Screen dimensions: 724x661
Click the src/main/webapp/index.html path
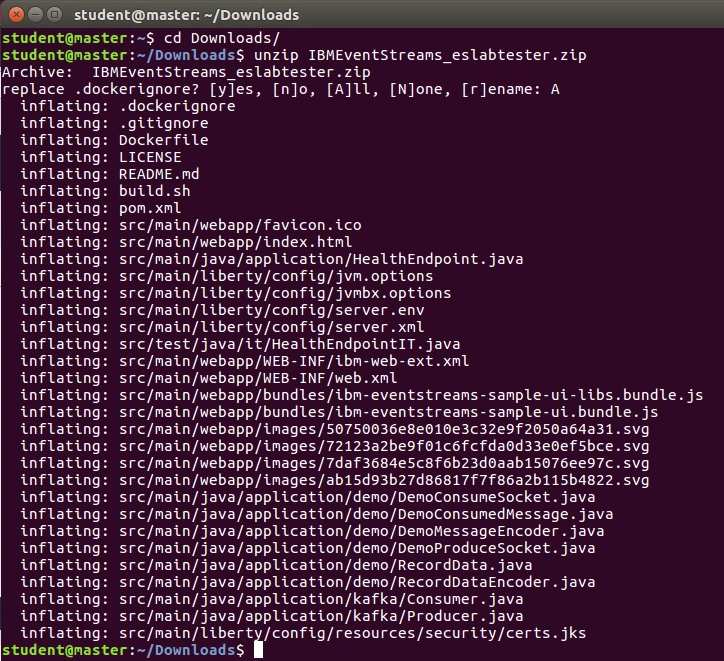[x=235, y=242]
